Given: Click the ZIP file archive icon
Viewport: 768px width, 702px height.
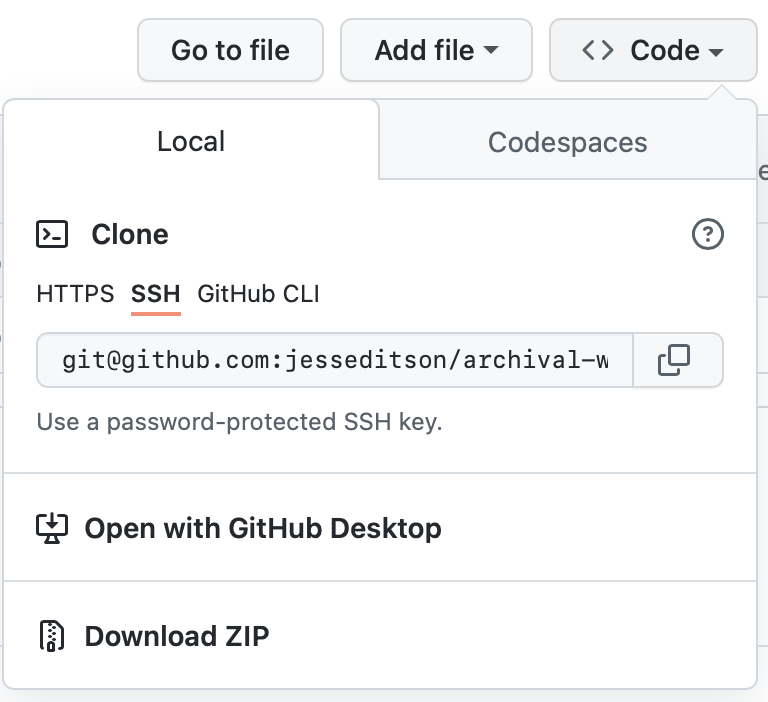Looking at the screenshot, I should tap(52, 636).
